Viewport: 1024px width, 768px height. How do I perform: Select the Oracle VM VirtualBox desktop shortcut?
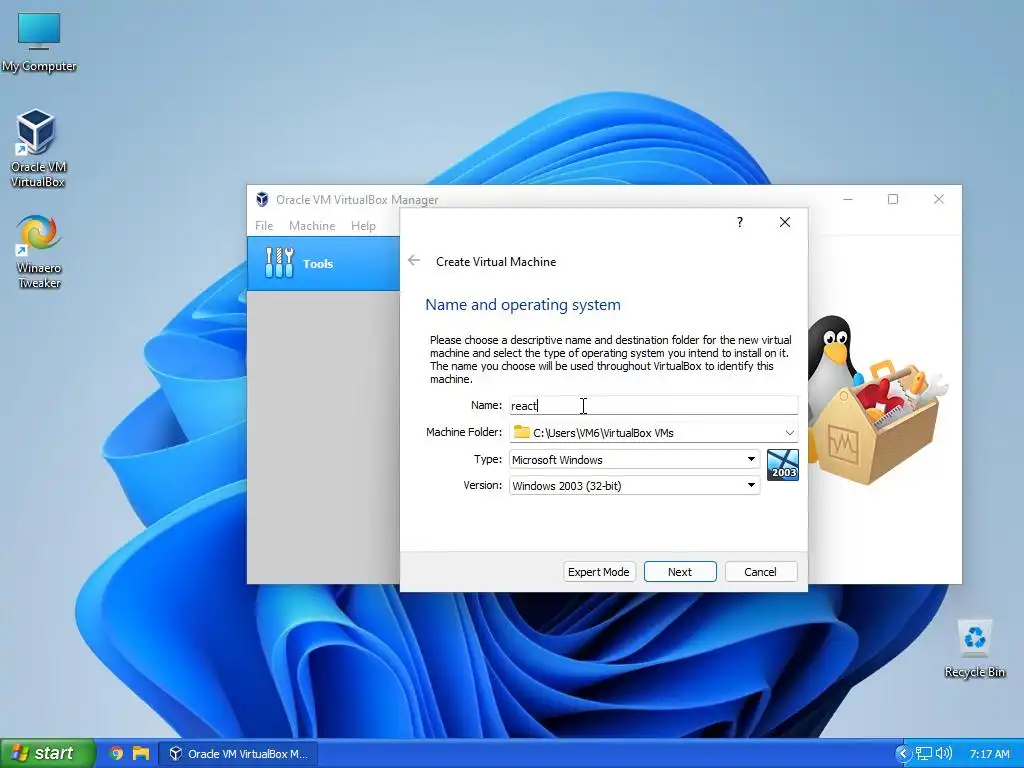37,148
